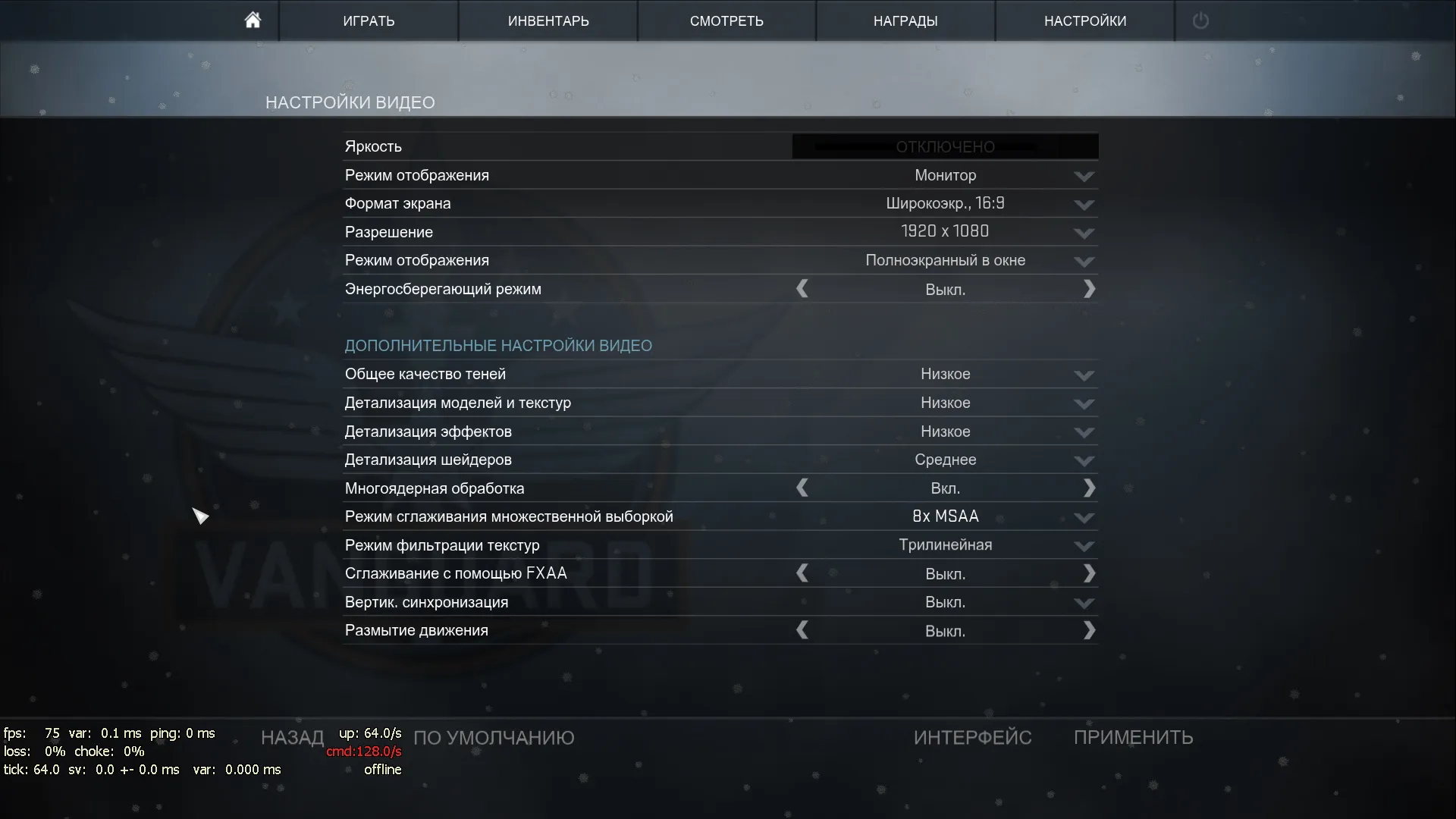Click the ПО УМОЛЧАНИЮ button

tap(494, 737)
